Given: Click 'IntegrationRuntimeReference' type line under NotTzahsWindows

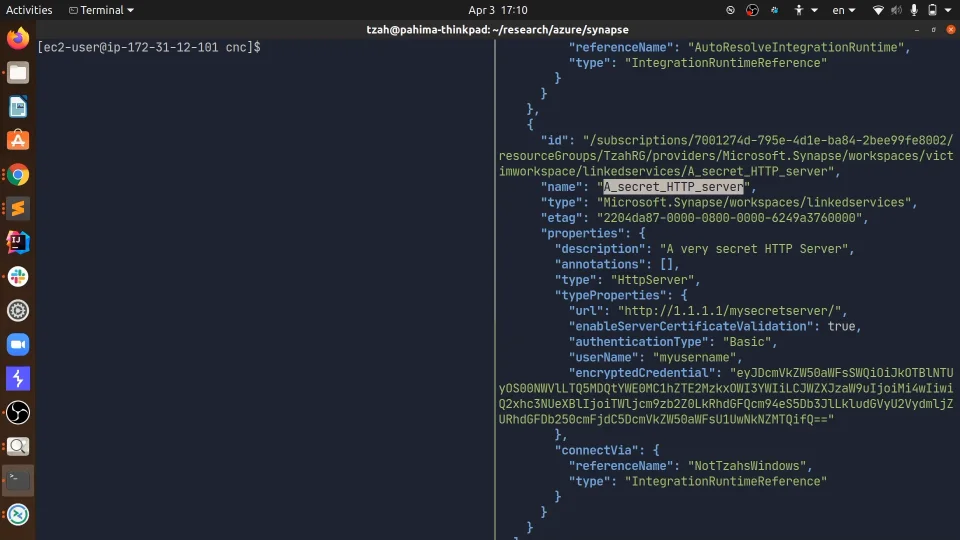Looking at the screenshot, I should click(x=698, y=481).
